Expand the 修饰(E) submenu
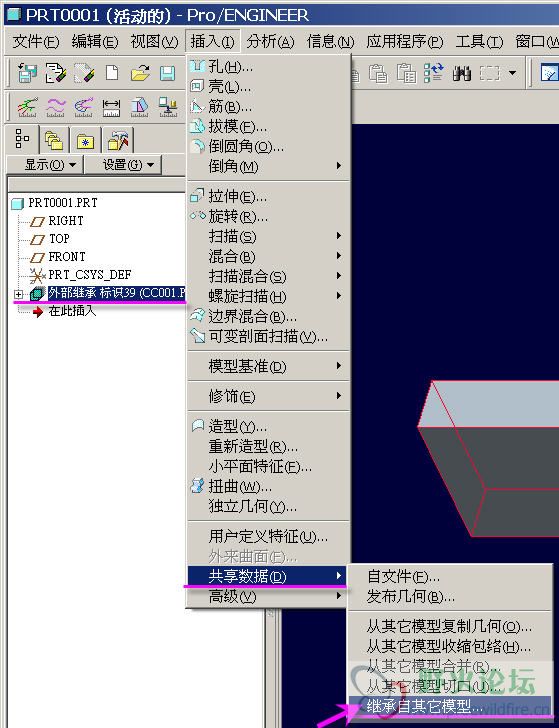 (x=268, y=396)
